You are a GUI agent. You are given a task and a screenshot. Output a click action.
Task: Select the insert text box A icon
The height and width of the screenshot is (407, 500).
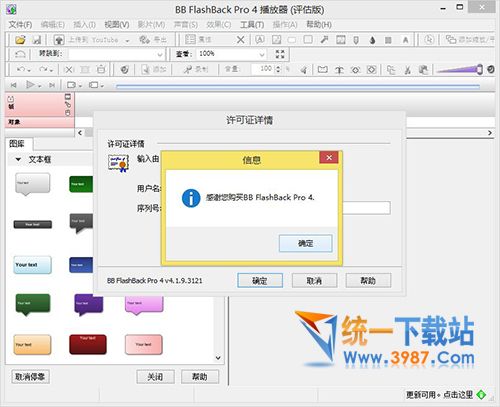260,40
